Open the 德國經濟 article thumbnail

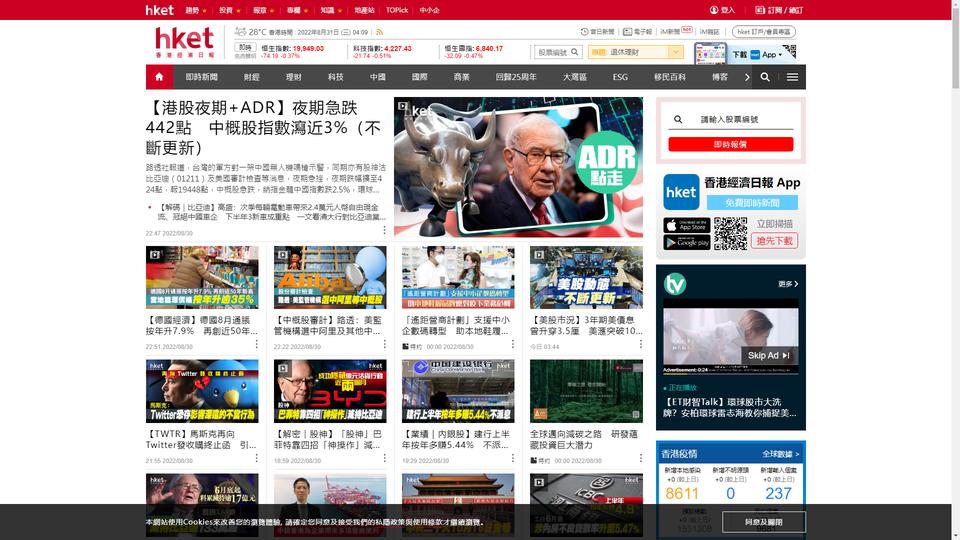pos(202,277)
